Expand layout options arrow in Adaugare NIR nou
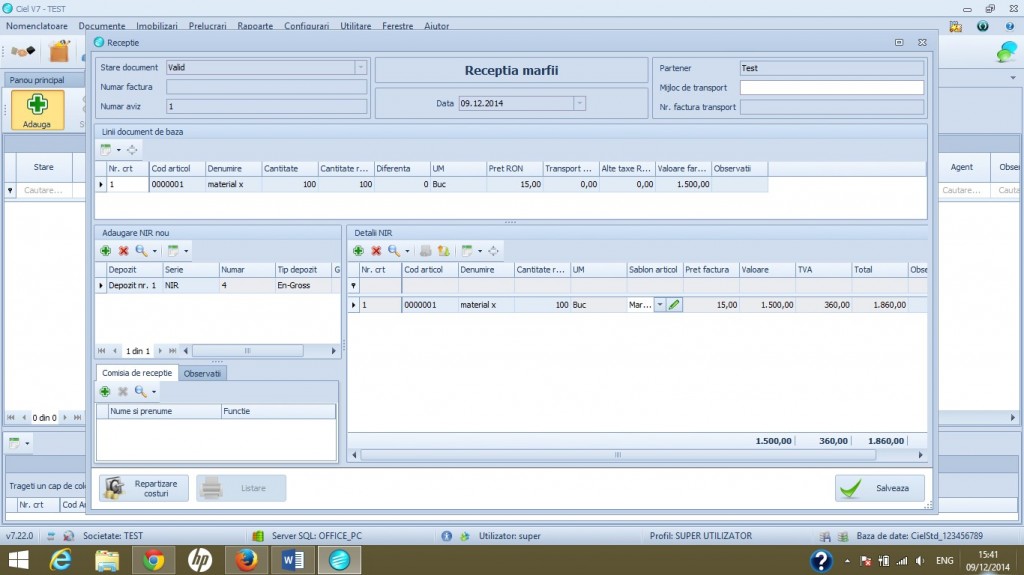This screenshot has height=575, width=1024. point(186,252)
